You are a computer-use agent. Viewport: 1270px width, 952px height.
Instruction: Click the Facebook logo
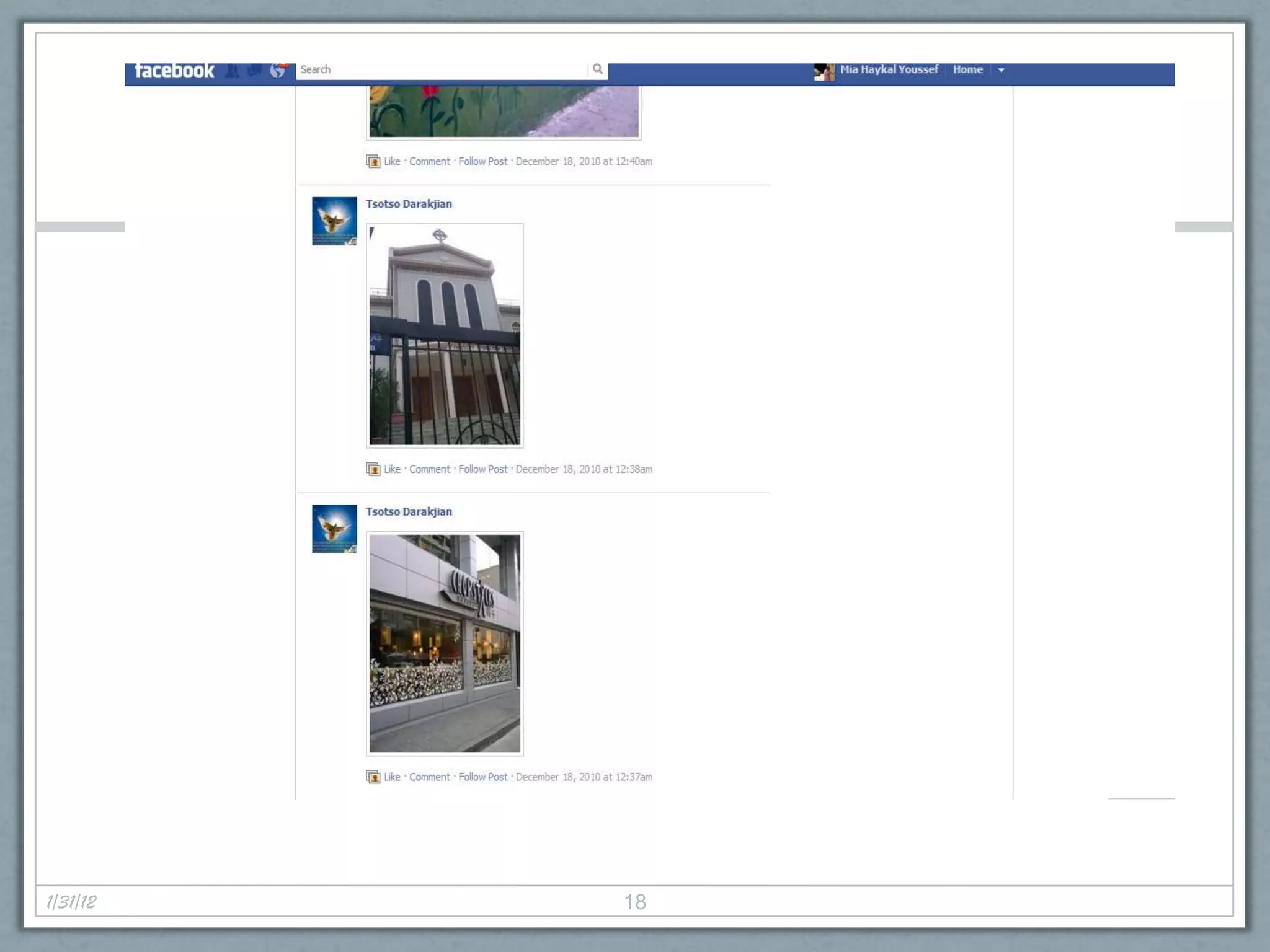[174, 71]
